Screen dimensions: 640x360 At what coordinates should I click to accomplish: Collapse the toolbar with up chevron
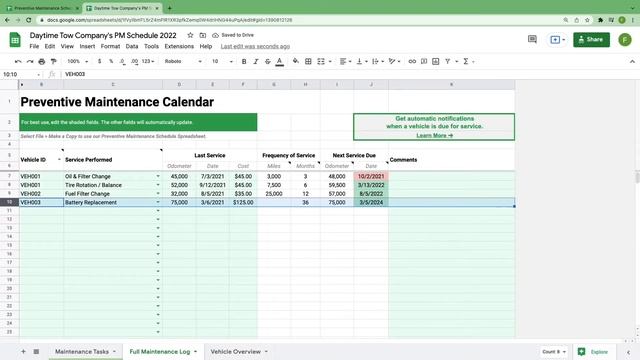click(x=632, y=62)
